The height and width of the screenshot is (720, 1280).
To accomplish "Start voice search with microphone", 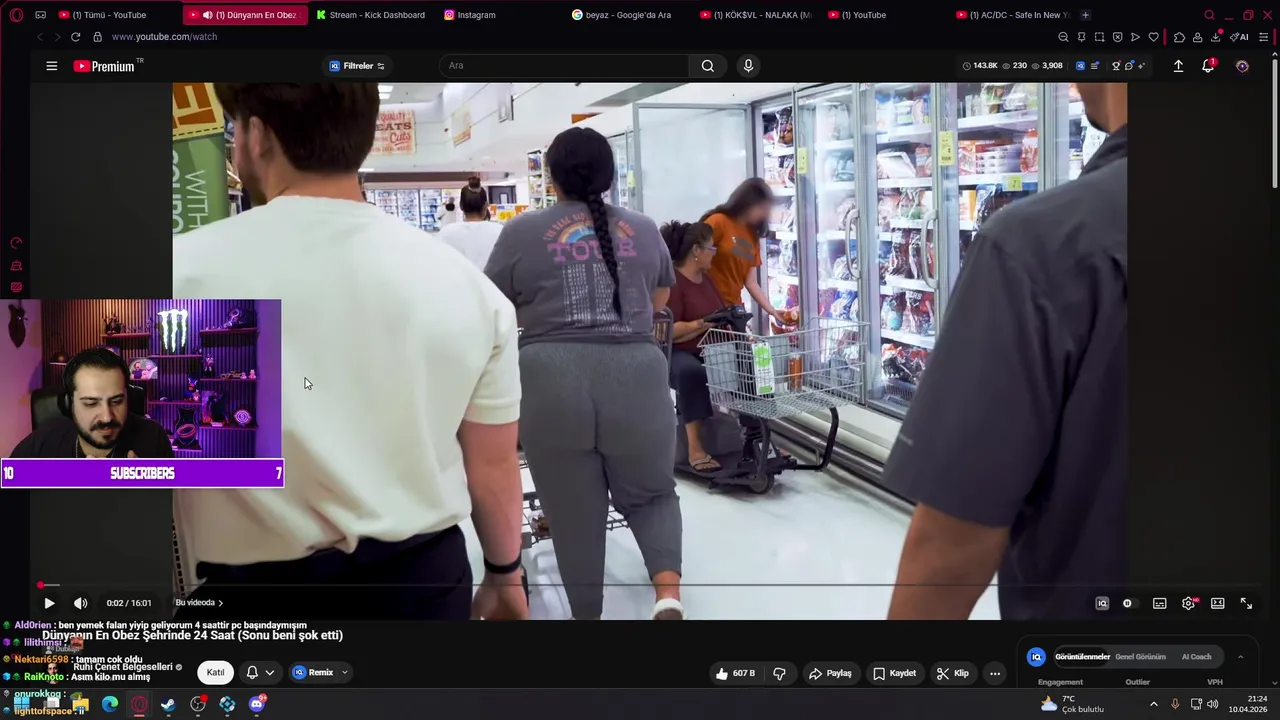I will click(x=748, y=66).
